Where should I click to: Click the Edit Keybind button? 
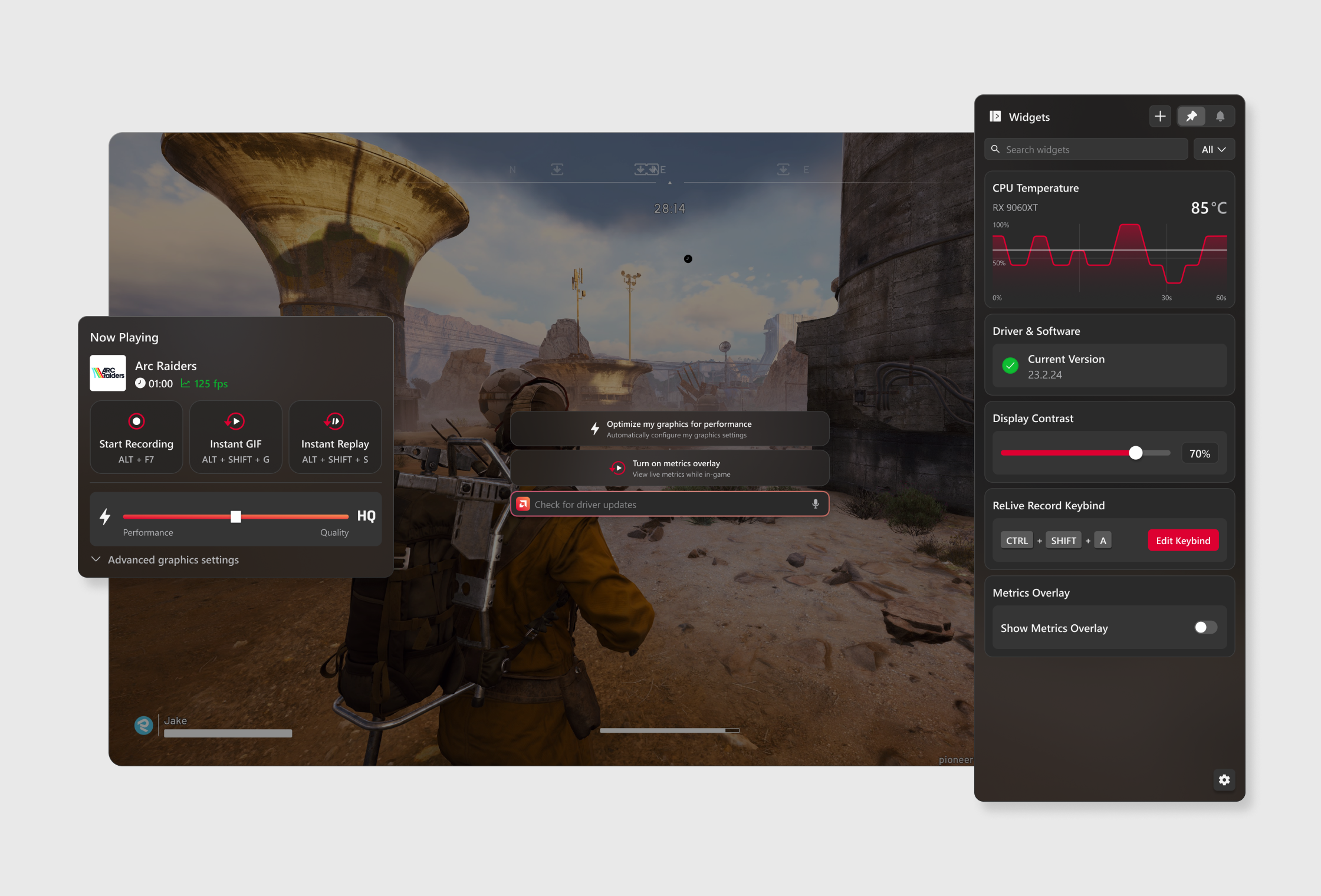point(1182,541)
